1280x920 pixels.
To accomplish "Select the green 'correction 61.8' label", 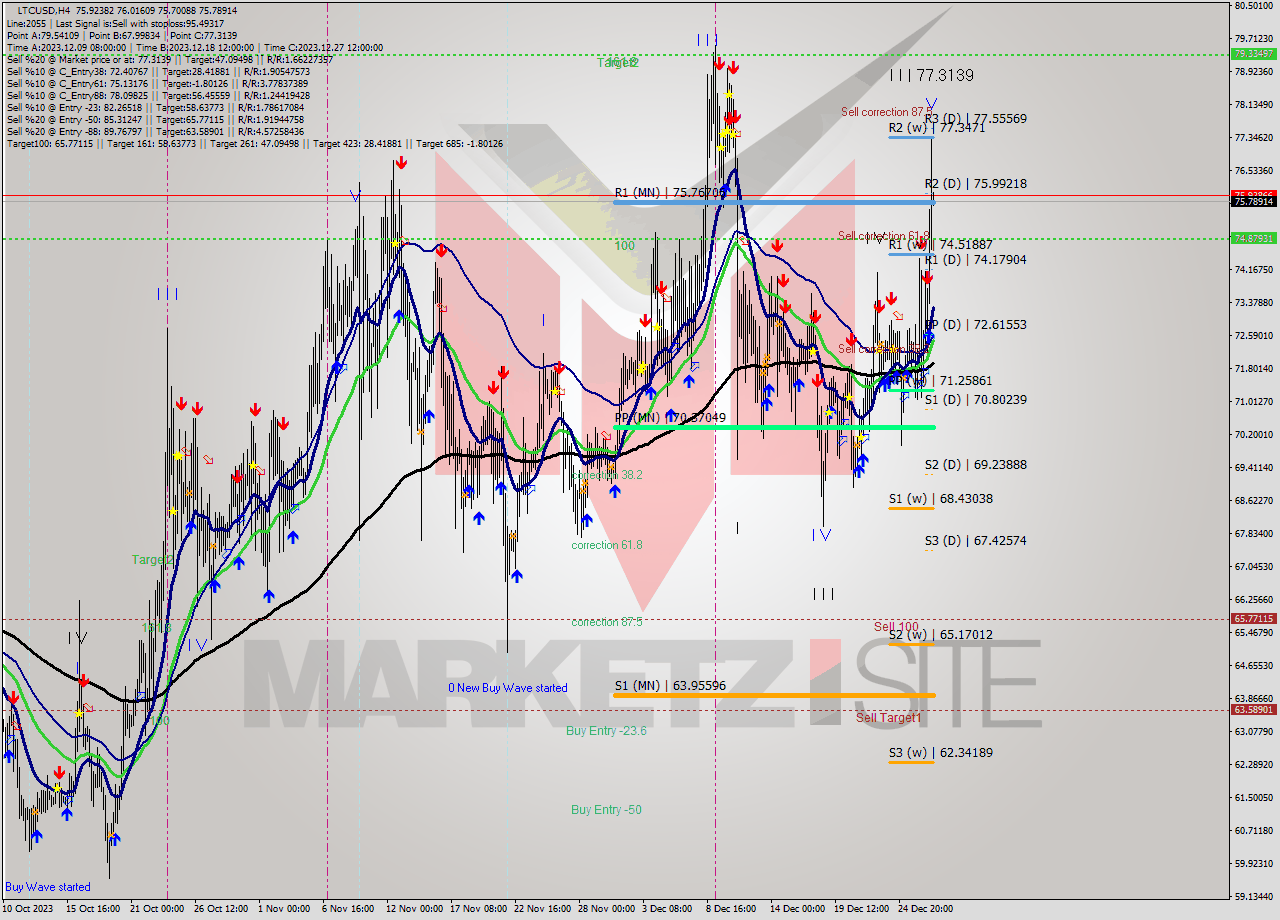I will click(x=606, y=545).
